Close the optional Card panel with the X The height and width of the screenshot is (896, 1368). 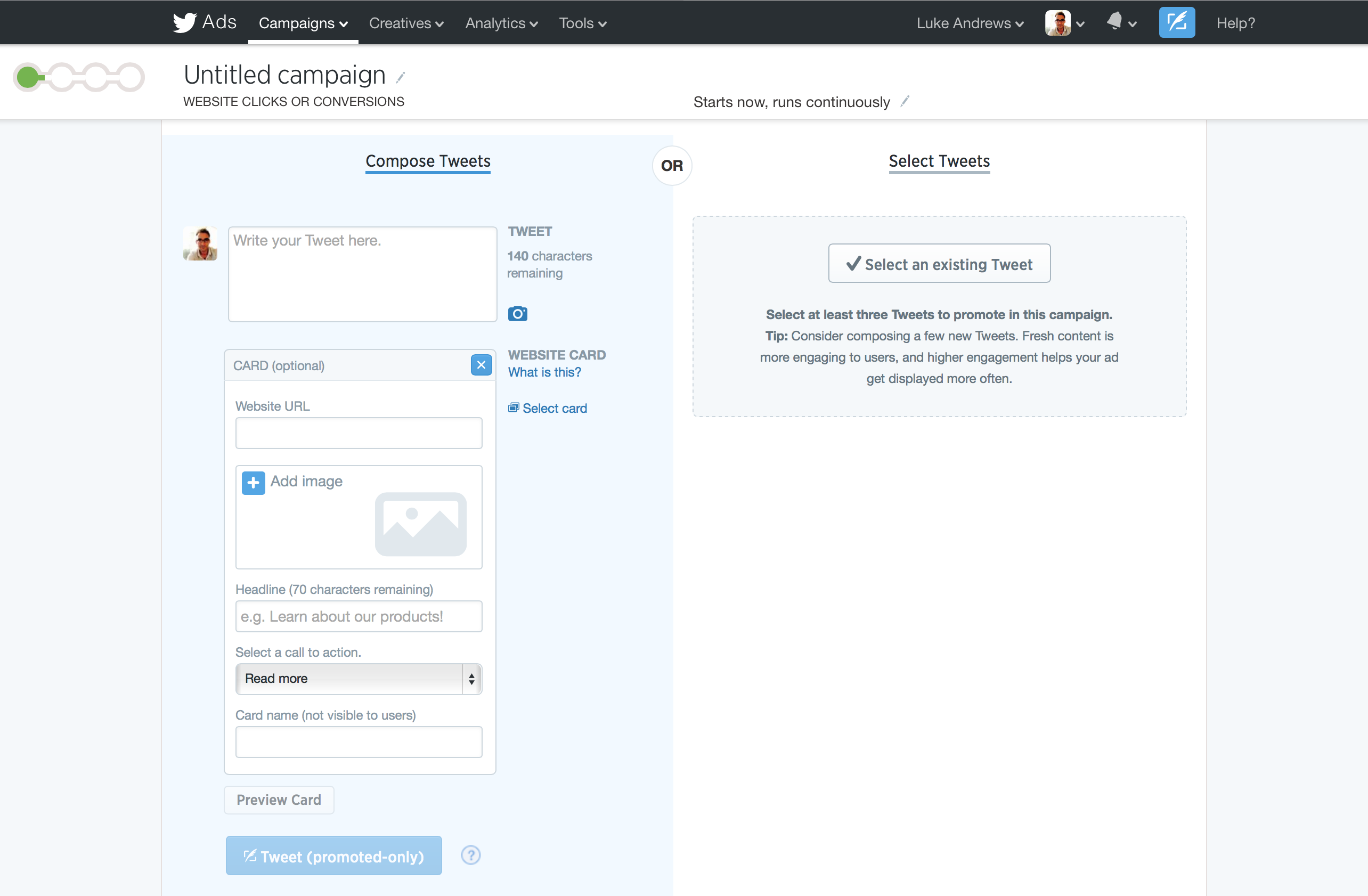click(x=481, y=365)
